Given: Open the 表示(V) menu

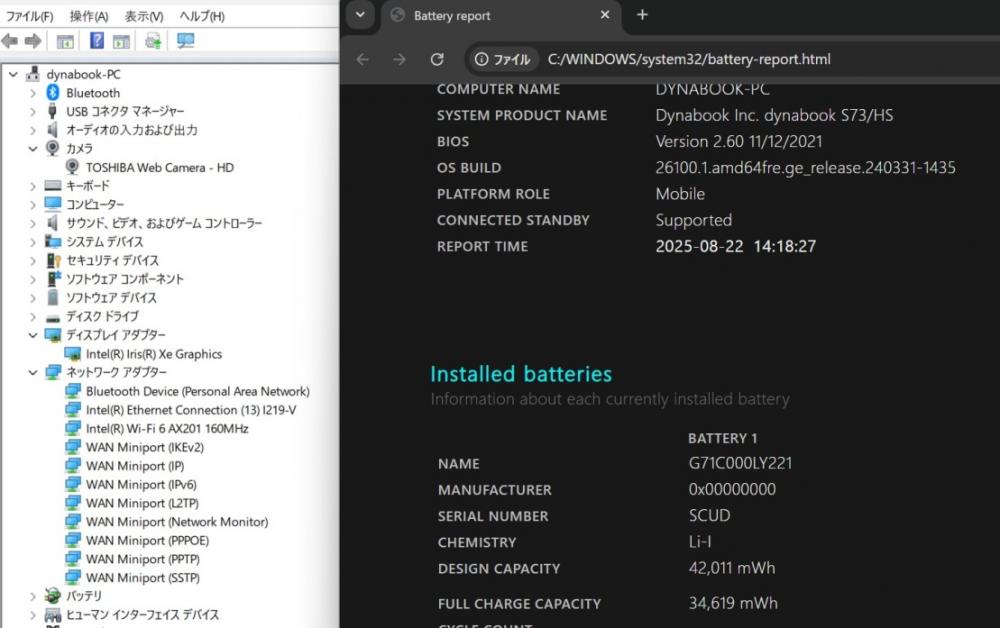Looking at the screenshot, I should click(143, 16).
